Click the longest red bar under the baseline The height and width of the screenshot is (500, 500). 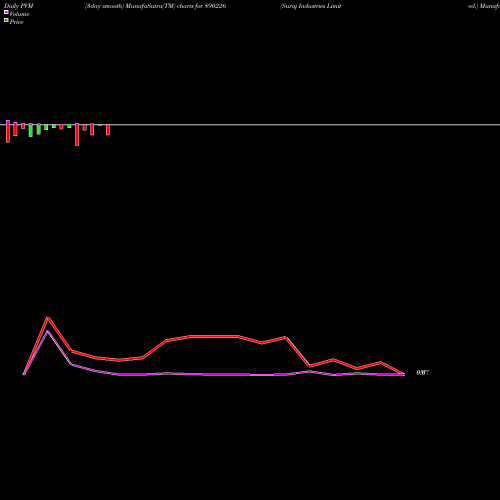point(77,135)
